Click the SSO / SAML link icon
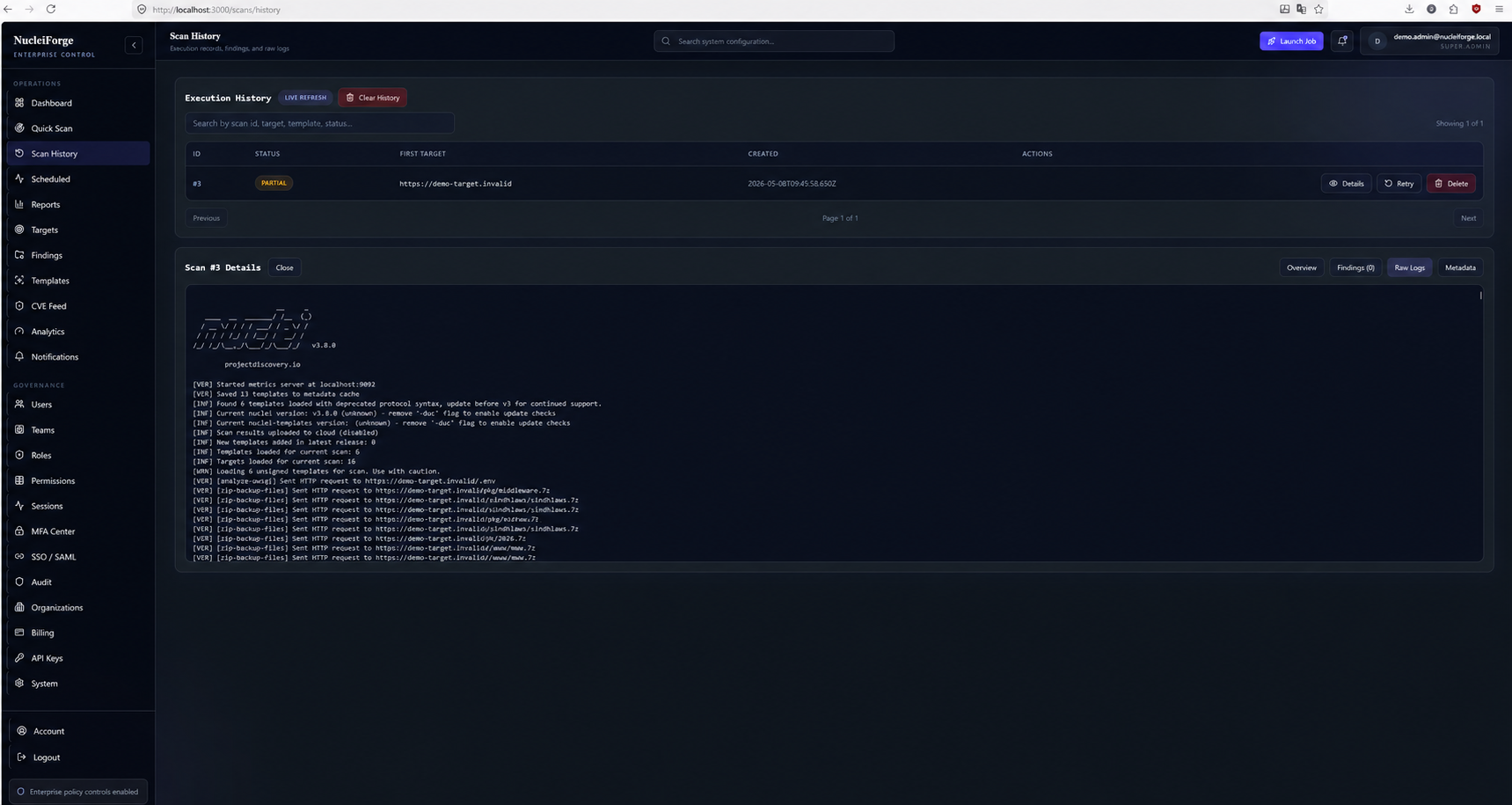Viewport: 1512px width, 805px height. [x=19, y=556]
